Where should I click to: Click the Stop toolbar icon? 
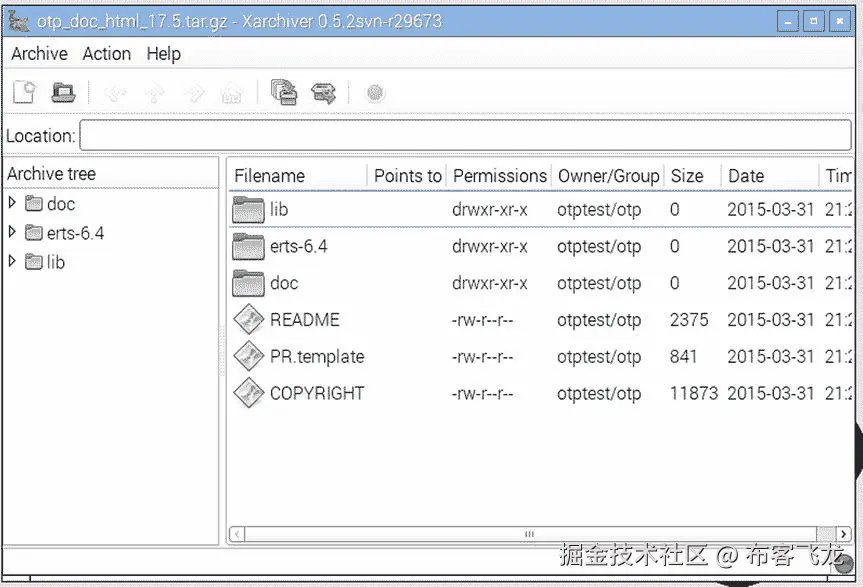pyautogui.click(x=374, y=91)
